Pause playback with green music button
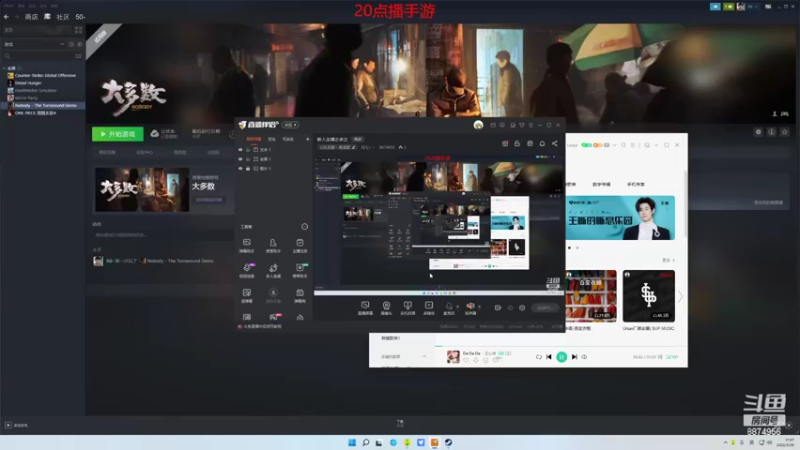The height and width of the screenshot is (450, 800). coord(562,357)
